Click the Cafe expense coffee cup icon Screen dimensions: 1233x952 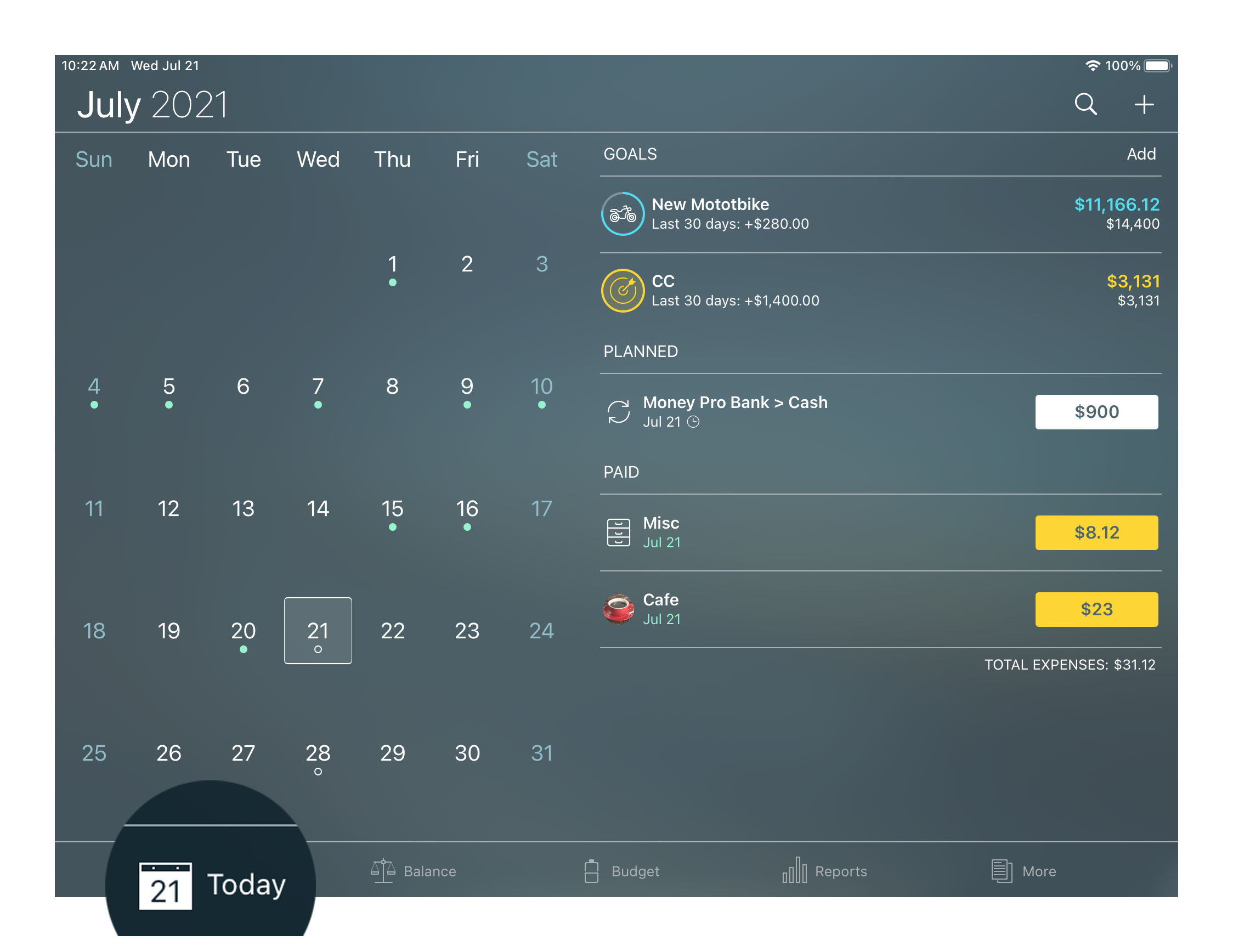tap(618, 608)
